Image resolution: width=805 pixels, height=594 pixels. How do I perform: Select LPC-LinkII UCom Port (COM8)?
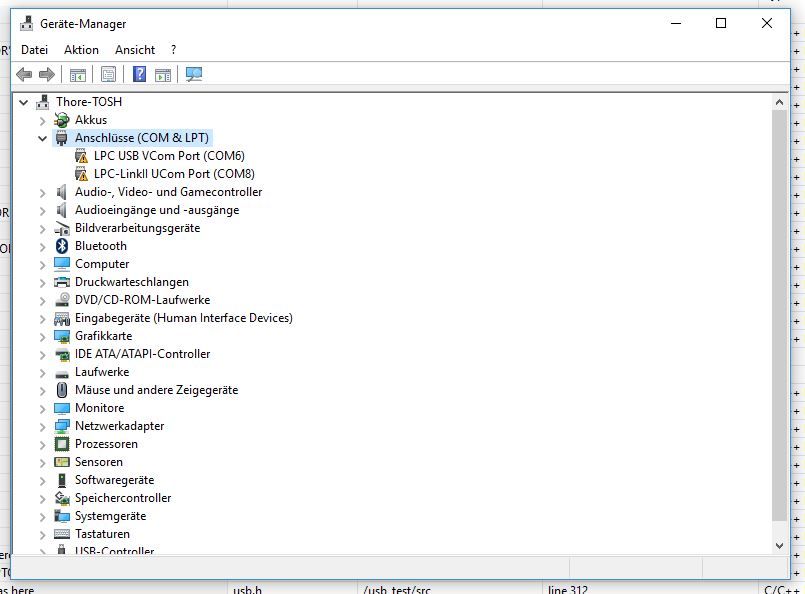pyautogui.click(x=174, y=174)
